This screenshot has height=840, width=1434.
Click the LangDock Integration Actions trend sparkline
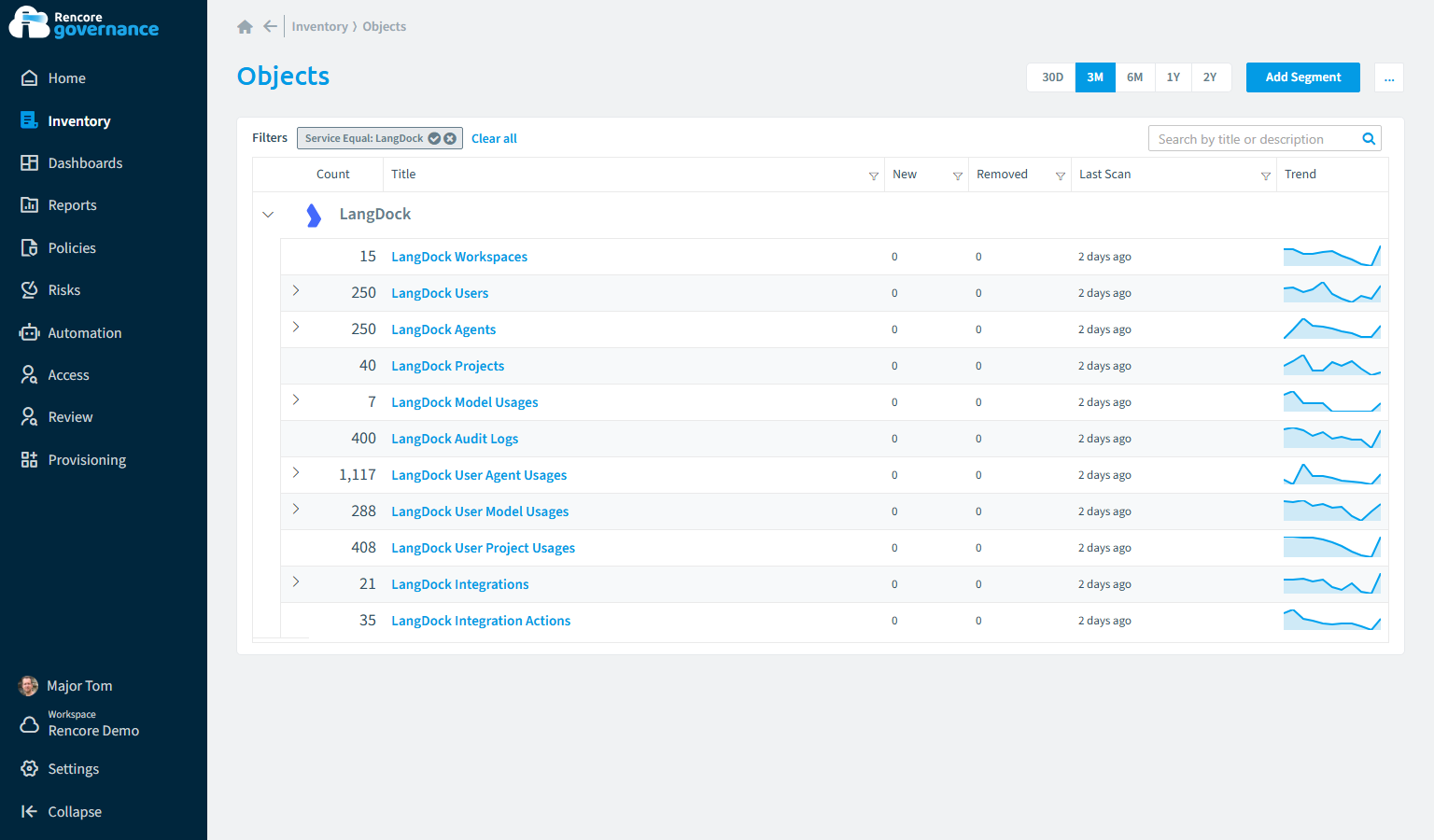coord(1332,620)
